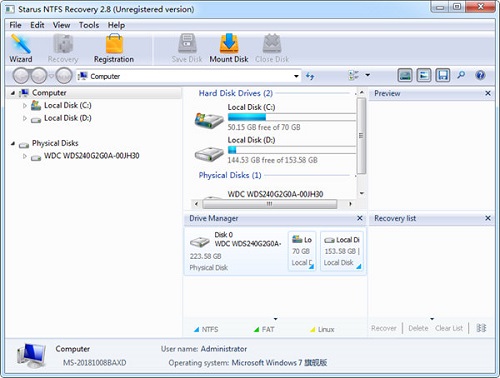This screenshot has width=500, height=378.
Task: Click the FAT legend label
Action: click(268, 329)
